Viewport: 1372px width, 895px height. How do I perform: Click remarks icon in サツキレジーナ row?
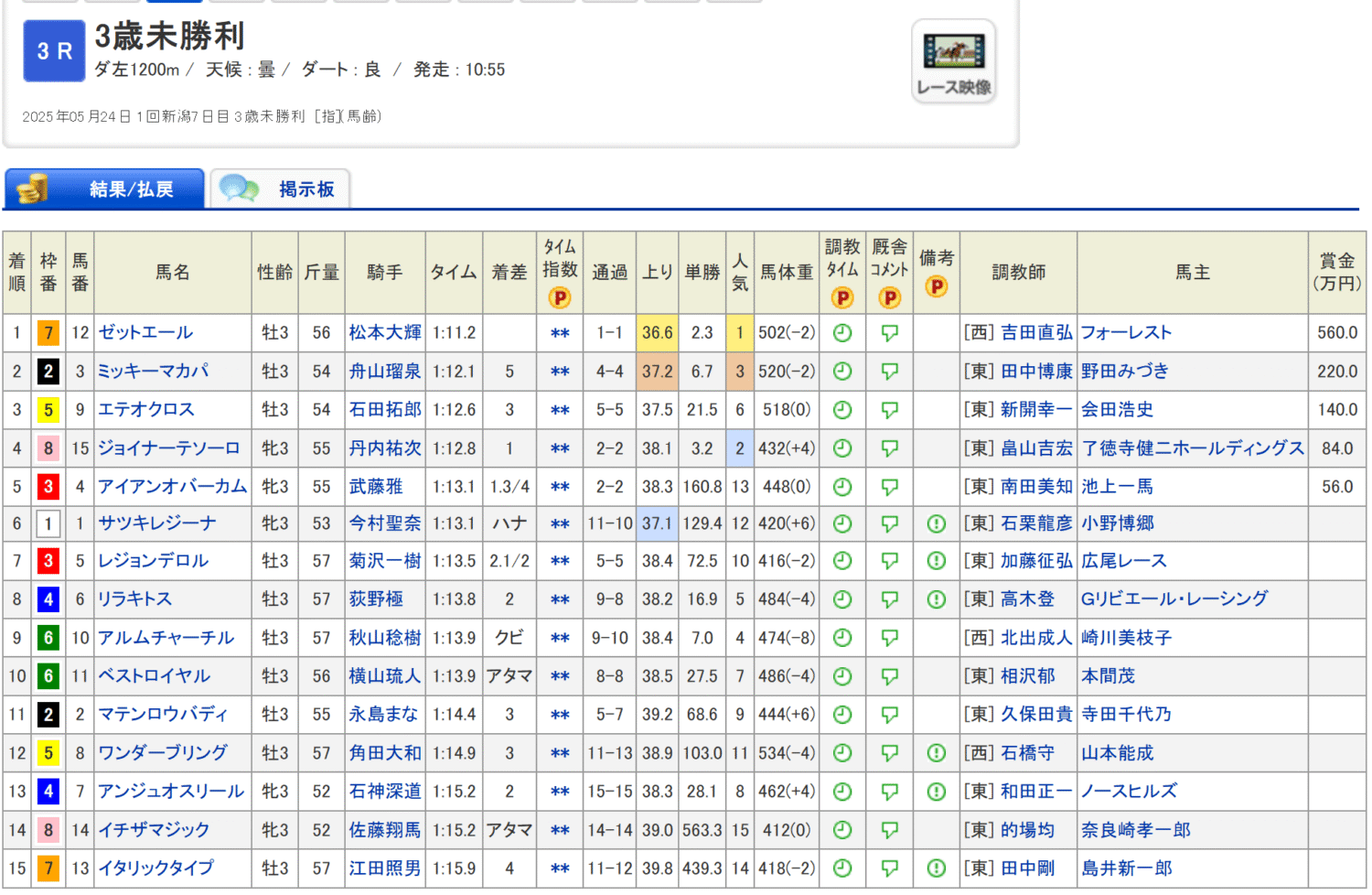point(936,523)
